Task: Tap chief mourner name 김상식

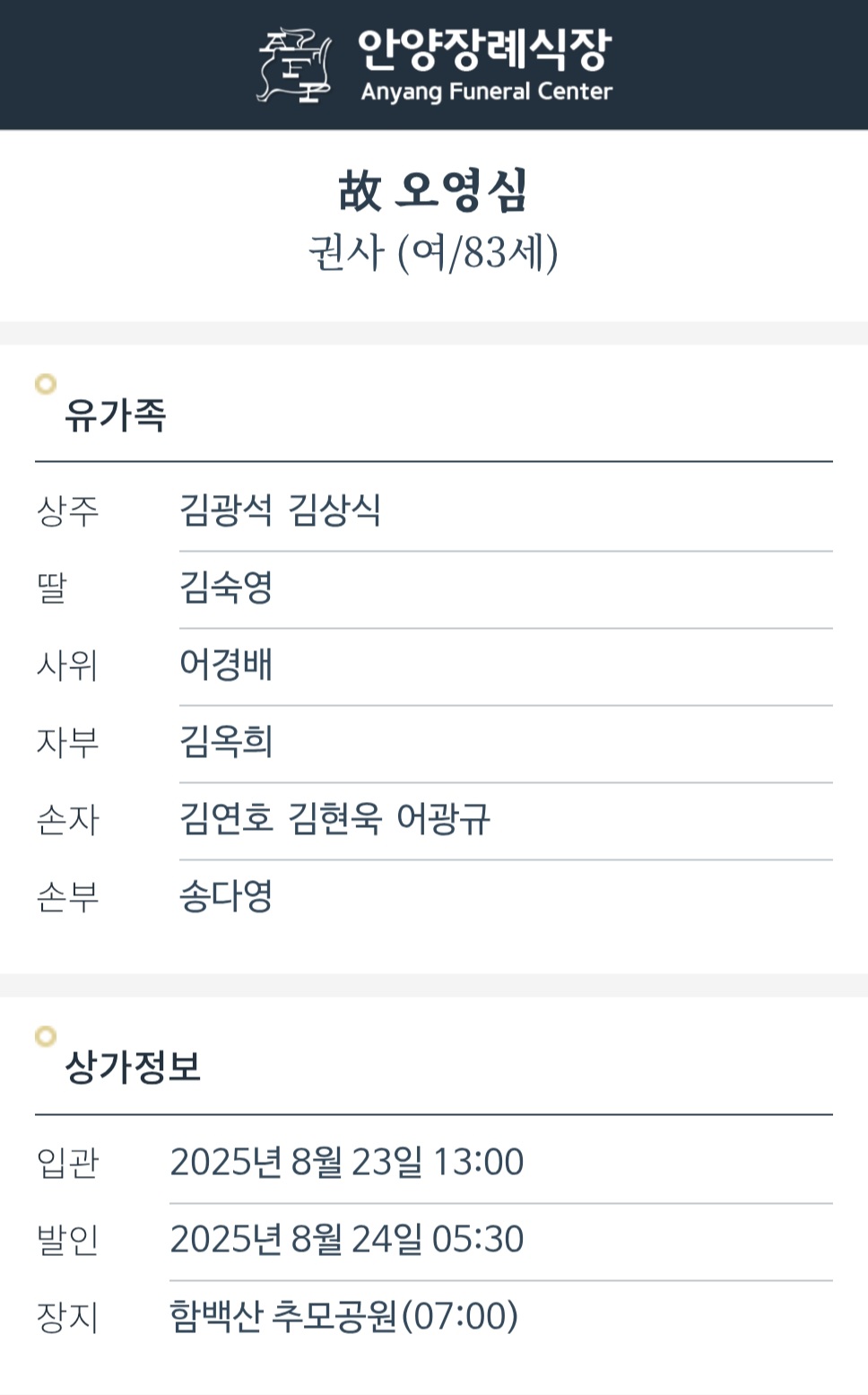Action: [x=334, y=510]
